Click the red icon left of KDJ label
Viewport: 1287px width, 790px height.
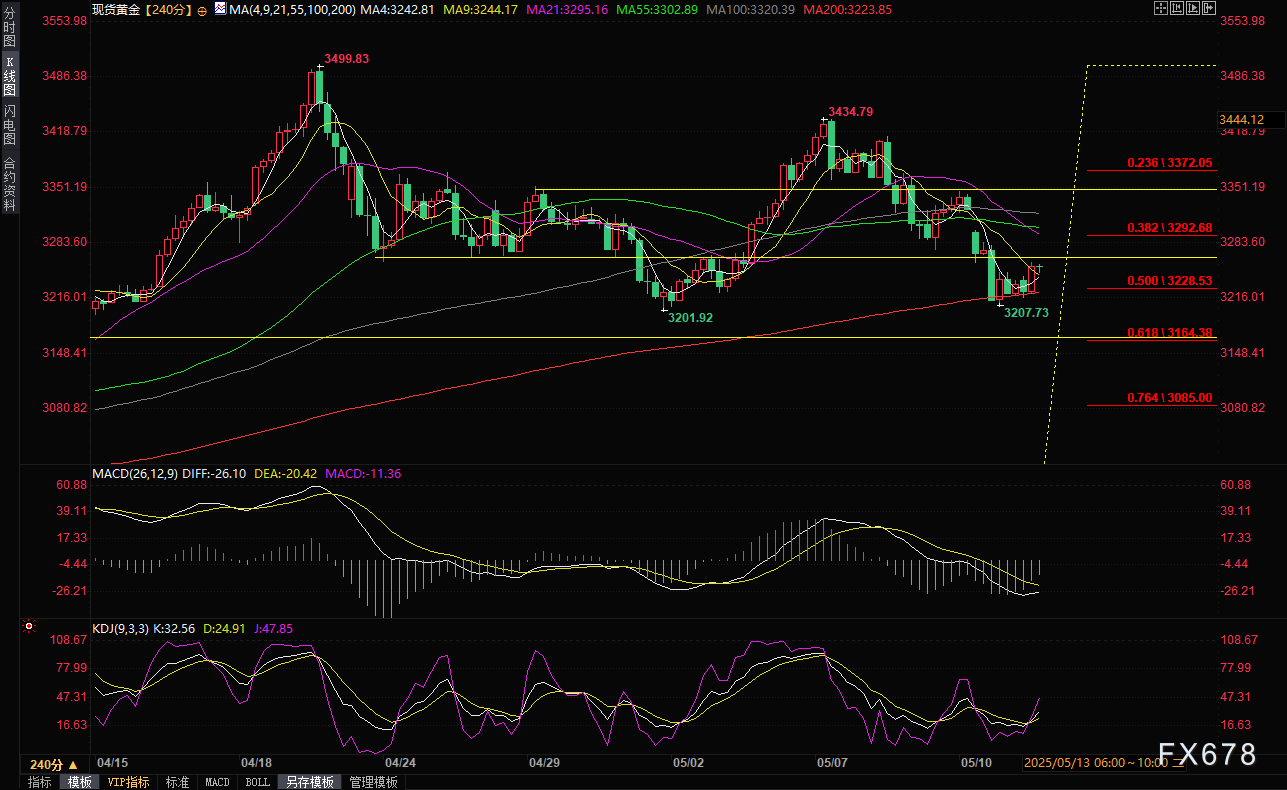[x=28, y=628]
